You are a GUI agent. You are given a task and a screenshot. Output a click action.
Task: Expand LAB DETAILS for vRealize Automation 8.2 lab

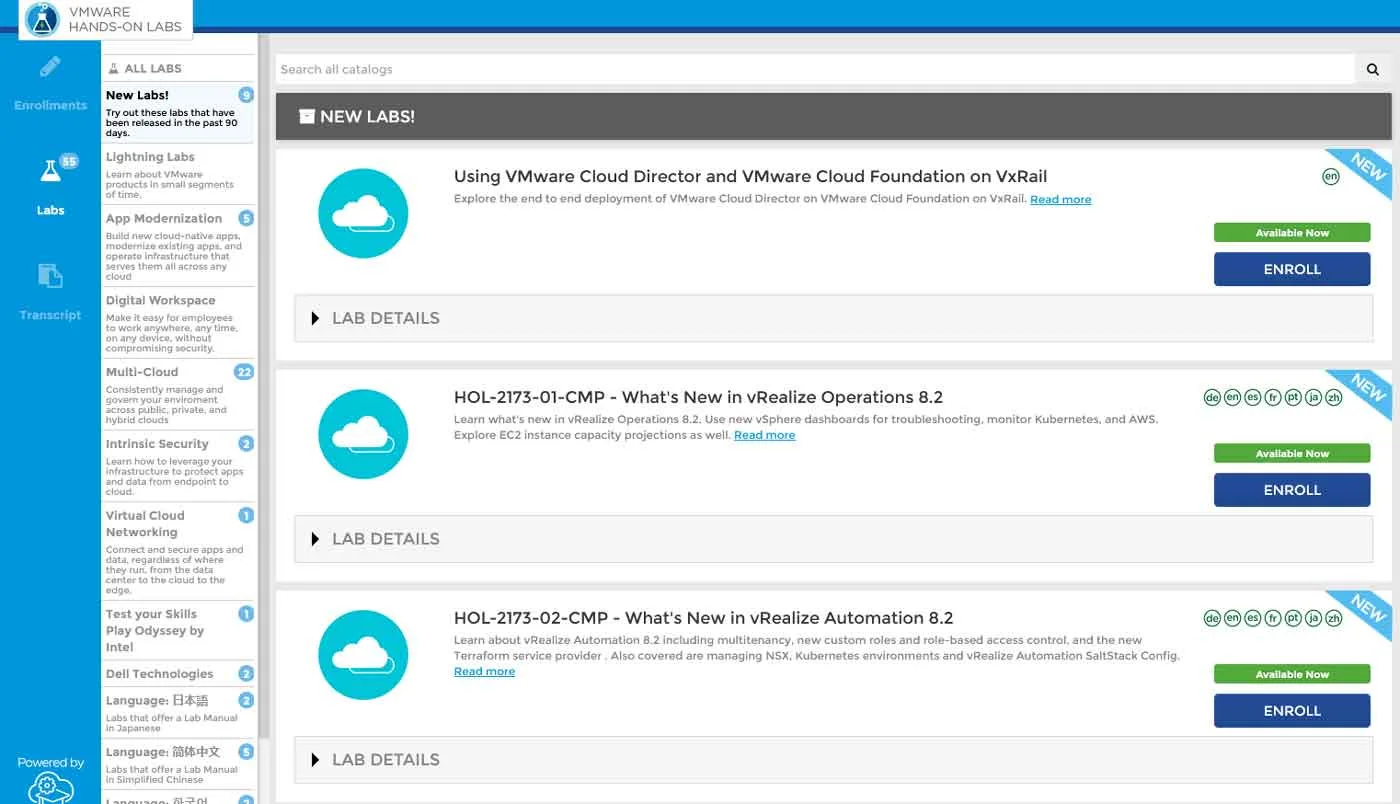pos(834,760)
